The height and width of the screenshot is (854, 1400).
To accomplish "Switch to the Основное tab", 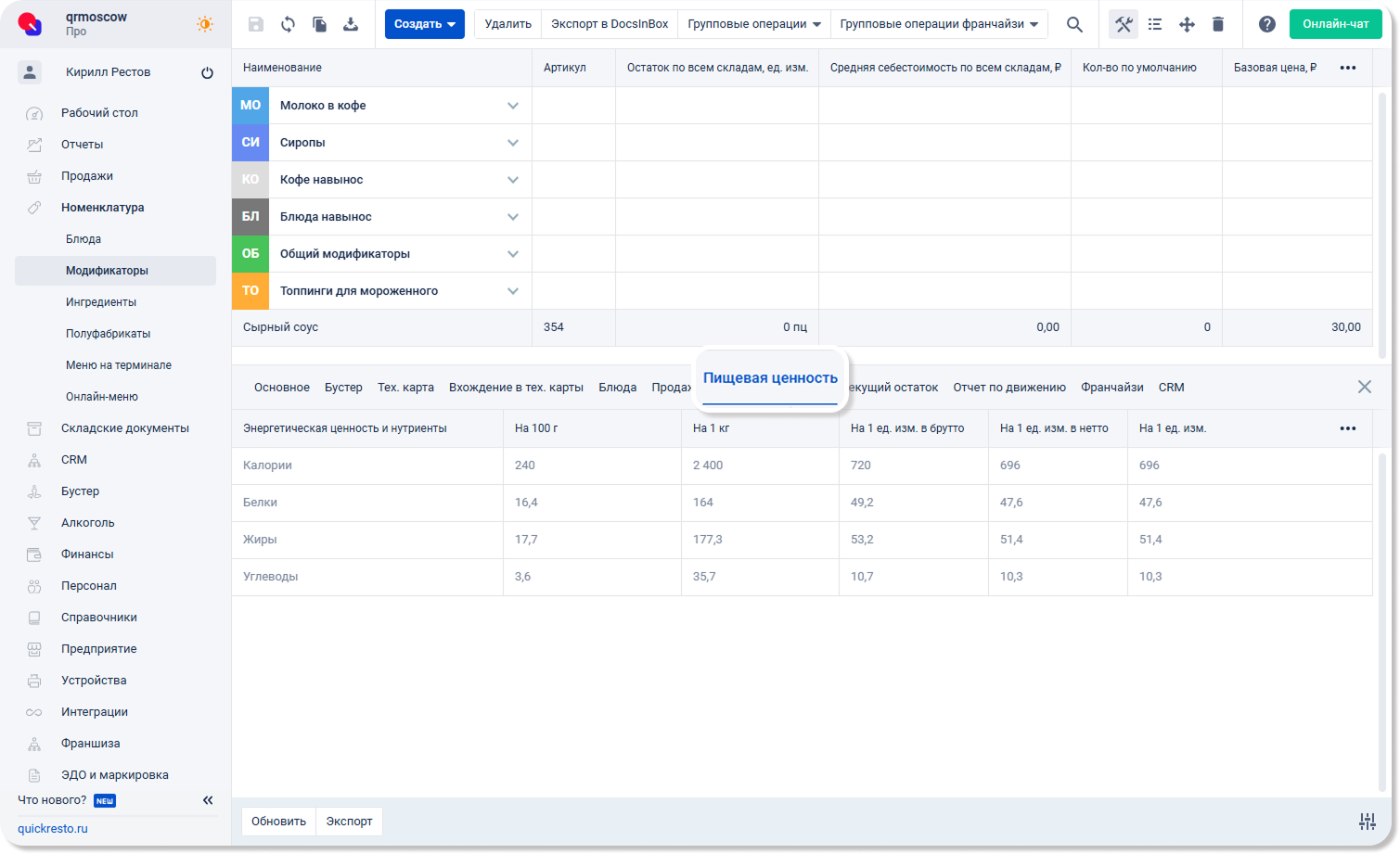I will click(282, 388).
